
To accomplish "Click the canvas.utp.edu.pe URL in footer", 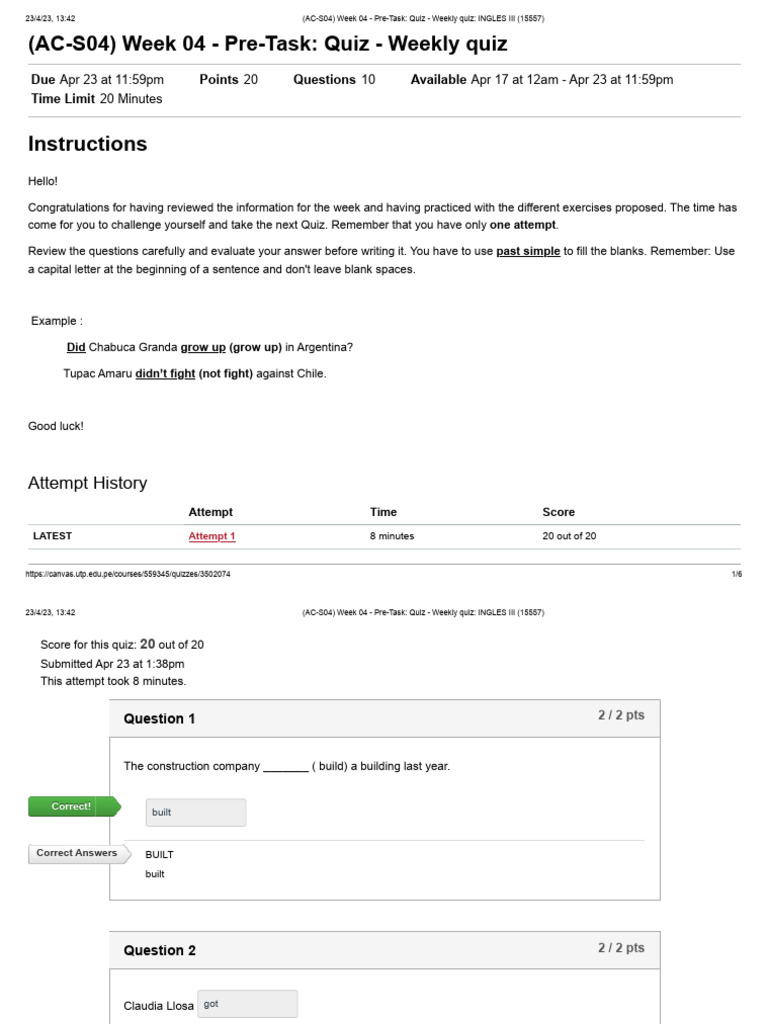I will [x=128, y=574].
